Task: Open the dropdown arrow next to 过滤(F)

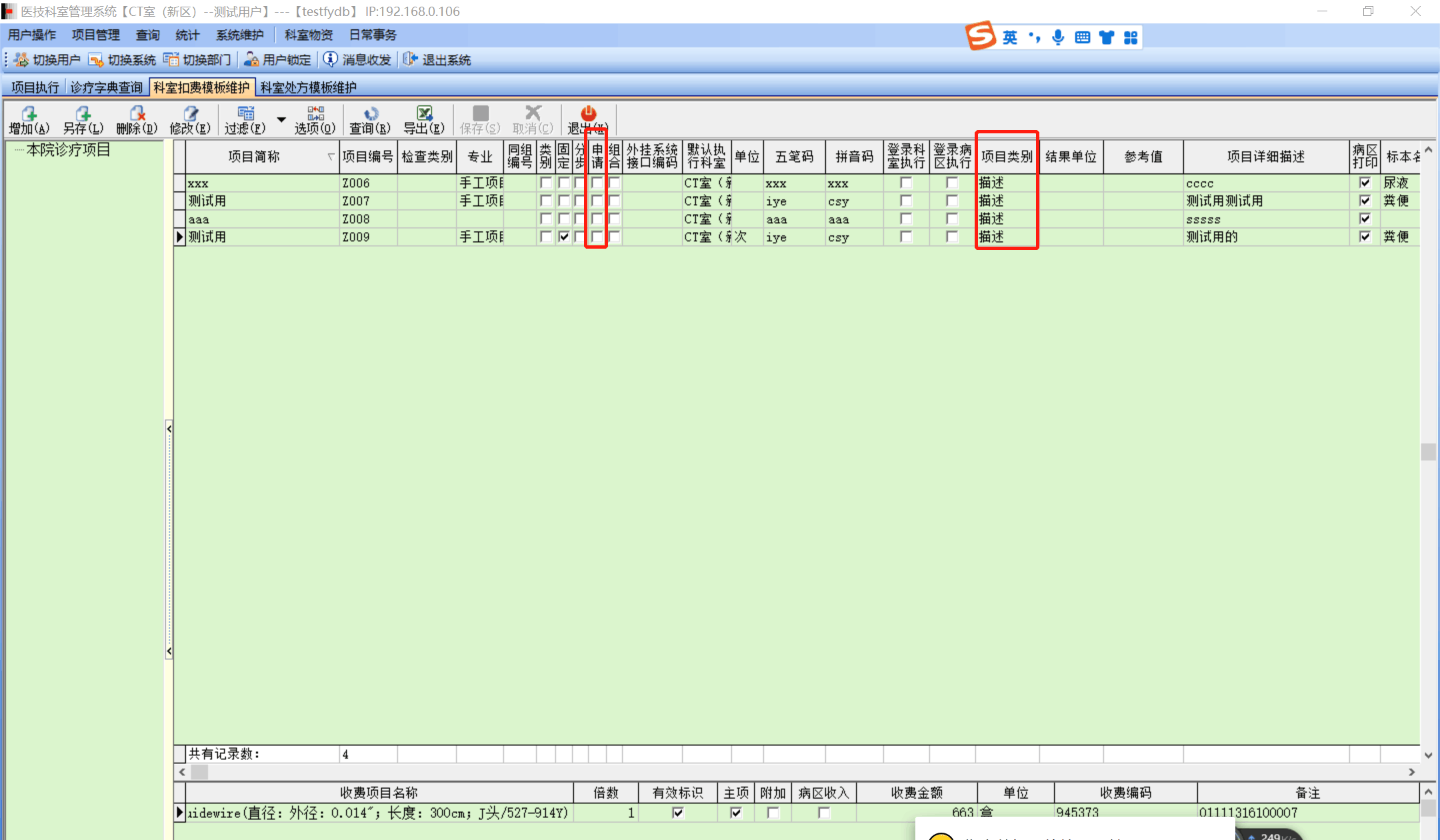Action: click(281, 120)
